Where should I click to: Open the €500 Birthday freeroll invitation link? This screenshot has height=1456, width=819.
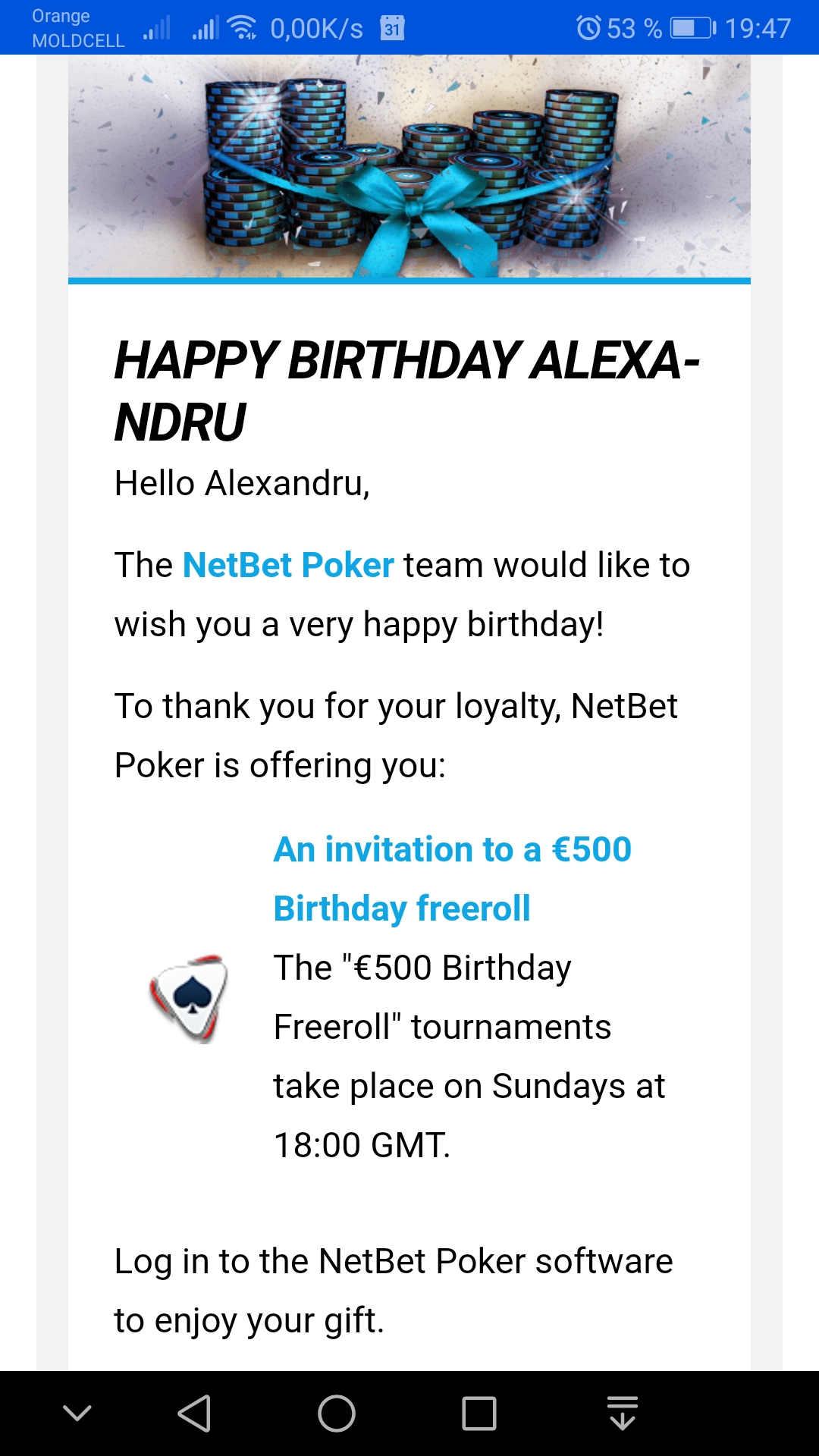453,879
